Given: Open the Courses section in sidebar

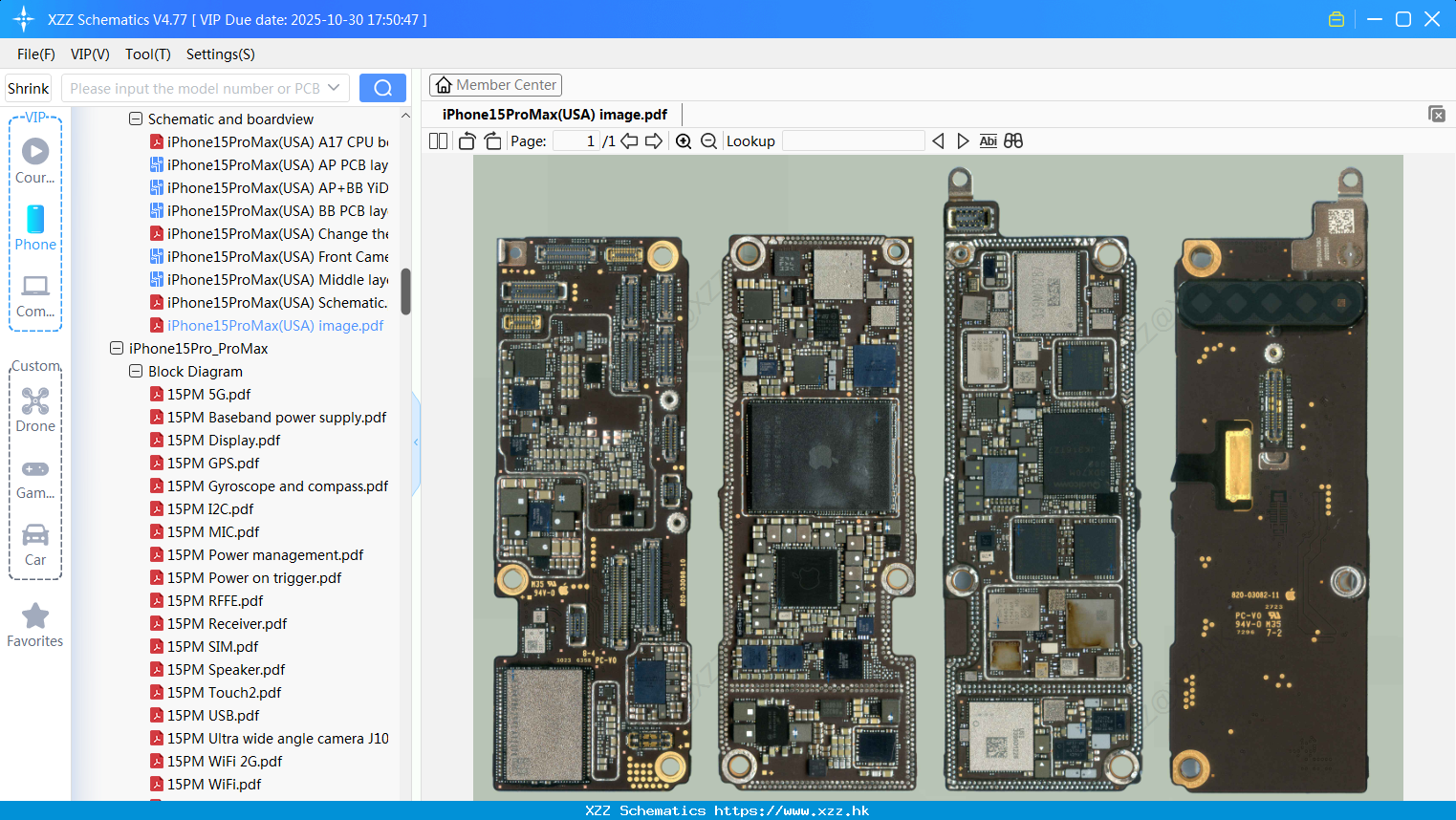Looking at the screenshot, I should click(35, 162).
